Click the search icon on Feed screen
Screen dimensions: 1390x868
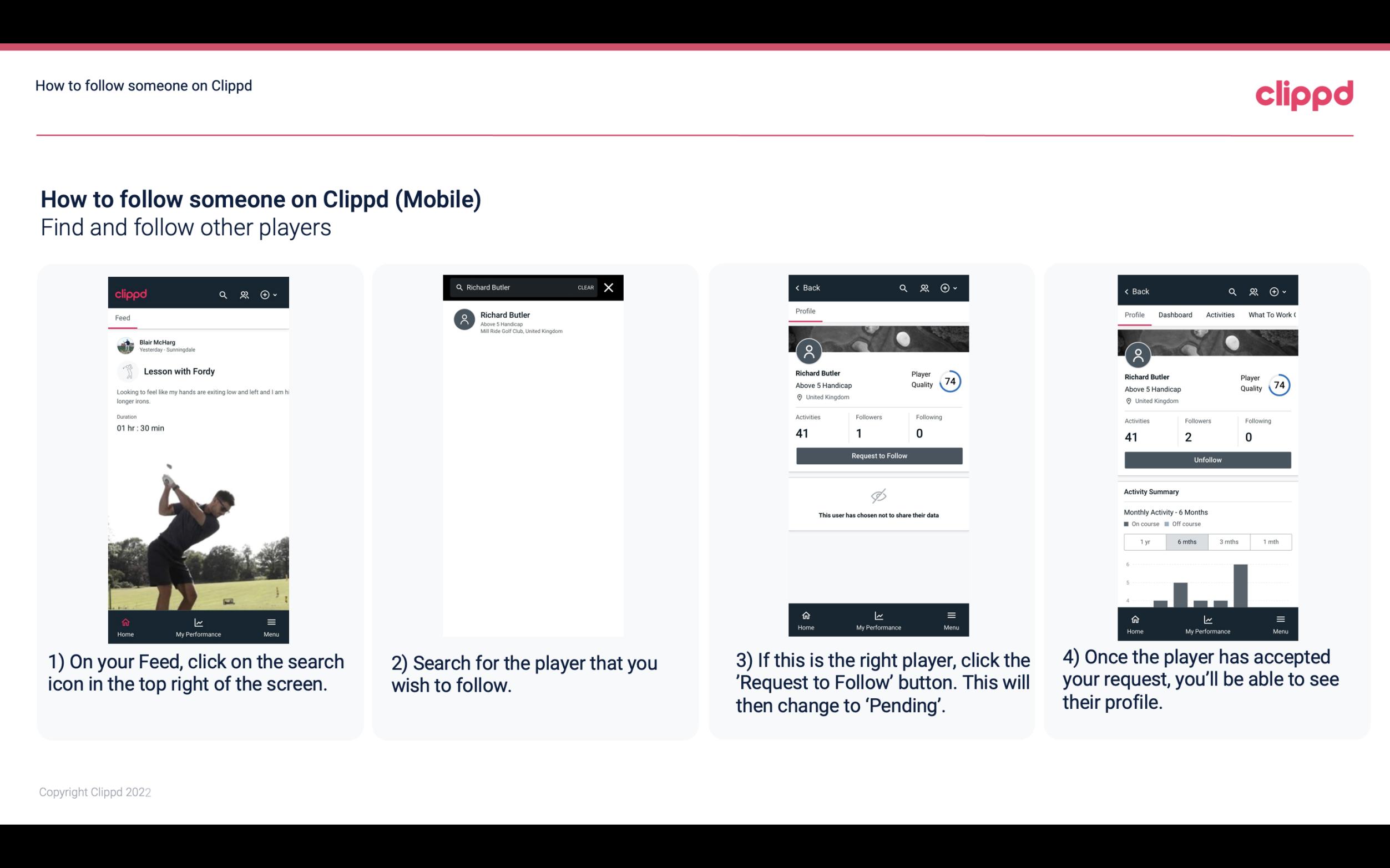coord(222,293)
